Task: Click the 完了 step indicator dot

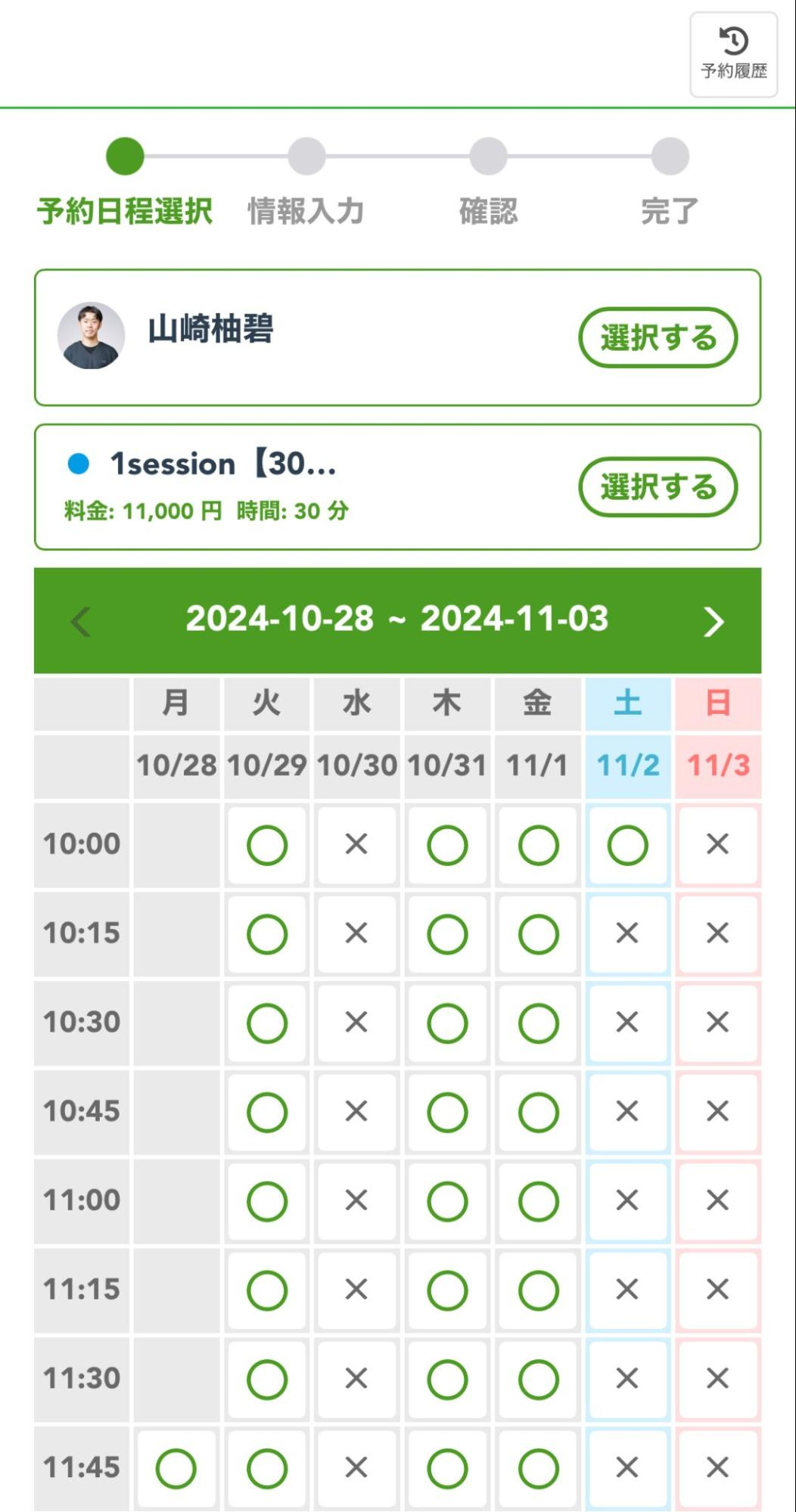Action: (x=670, y=157)
